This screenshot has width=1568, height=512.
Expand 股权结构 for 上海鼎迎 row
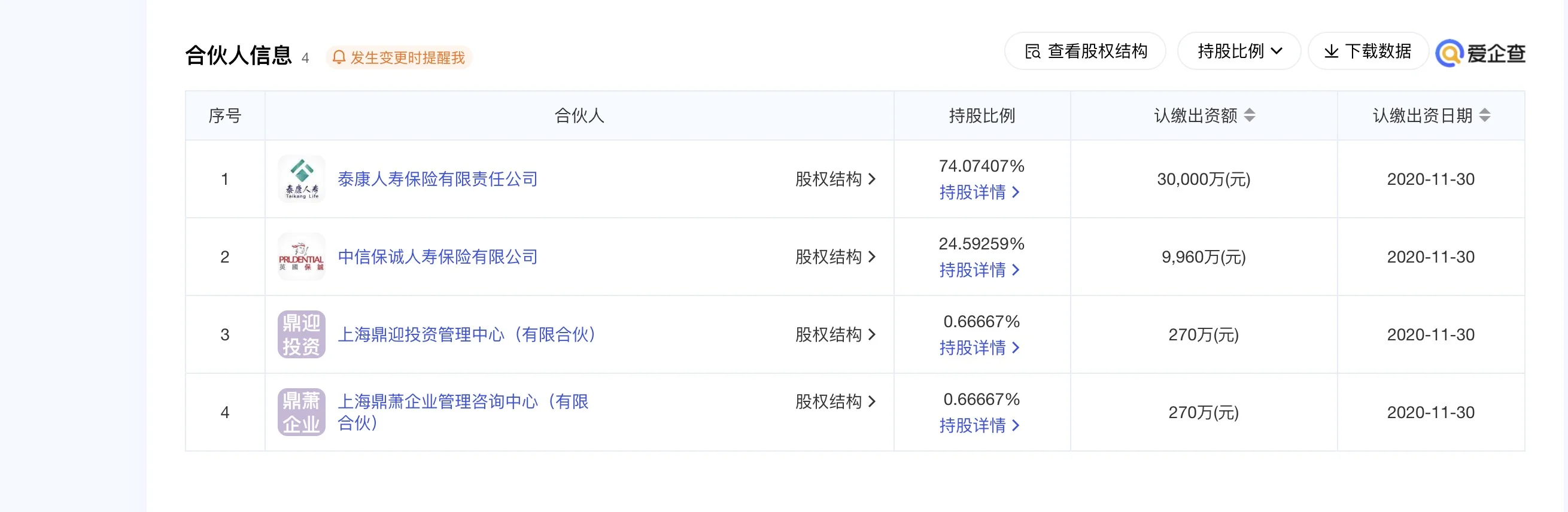[x=835, y=334]
